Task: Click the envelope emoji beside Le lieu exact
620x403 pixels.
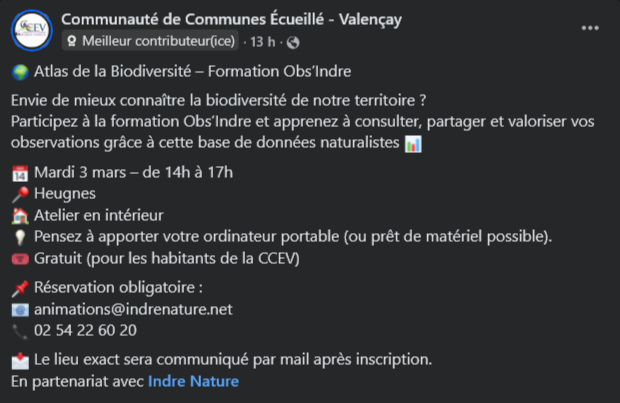Action: [x=20, y=359]
